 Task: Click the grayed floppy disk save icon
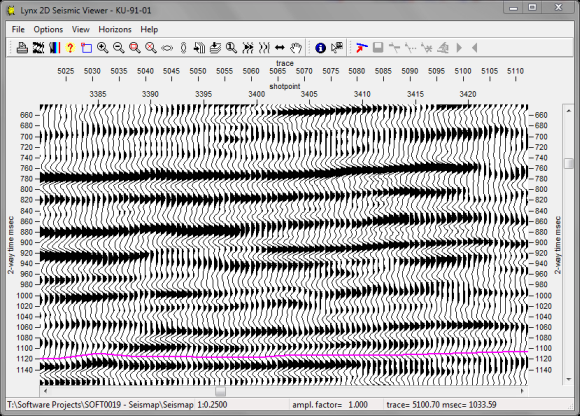click(x=378, y=48)
